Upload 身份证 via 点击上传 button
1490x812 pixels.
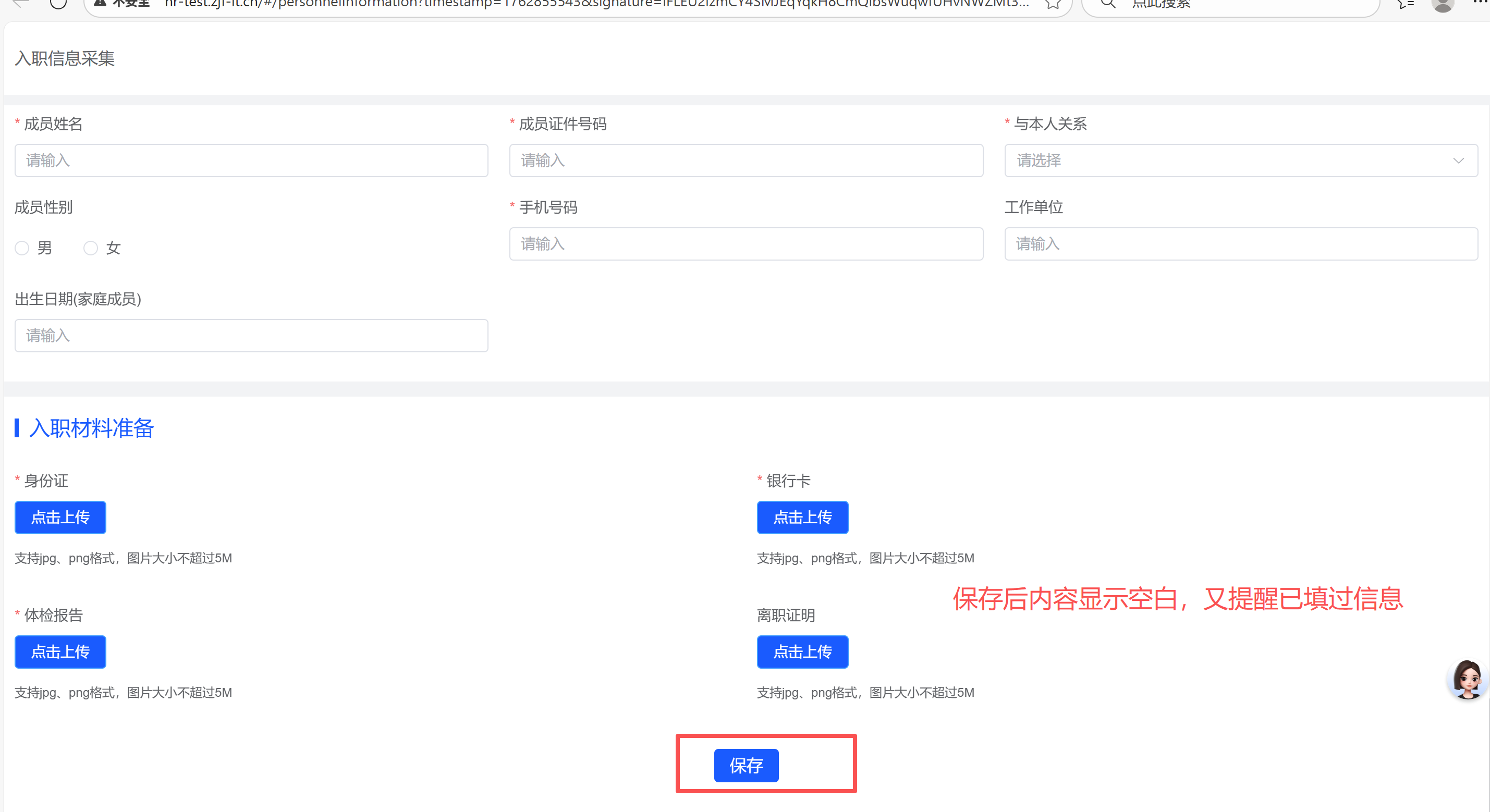coord(60,517)
